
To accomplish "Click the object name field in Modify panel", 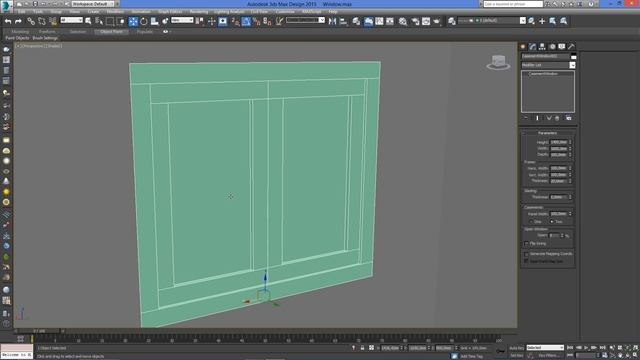I will 545,56.
